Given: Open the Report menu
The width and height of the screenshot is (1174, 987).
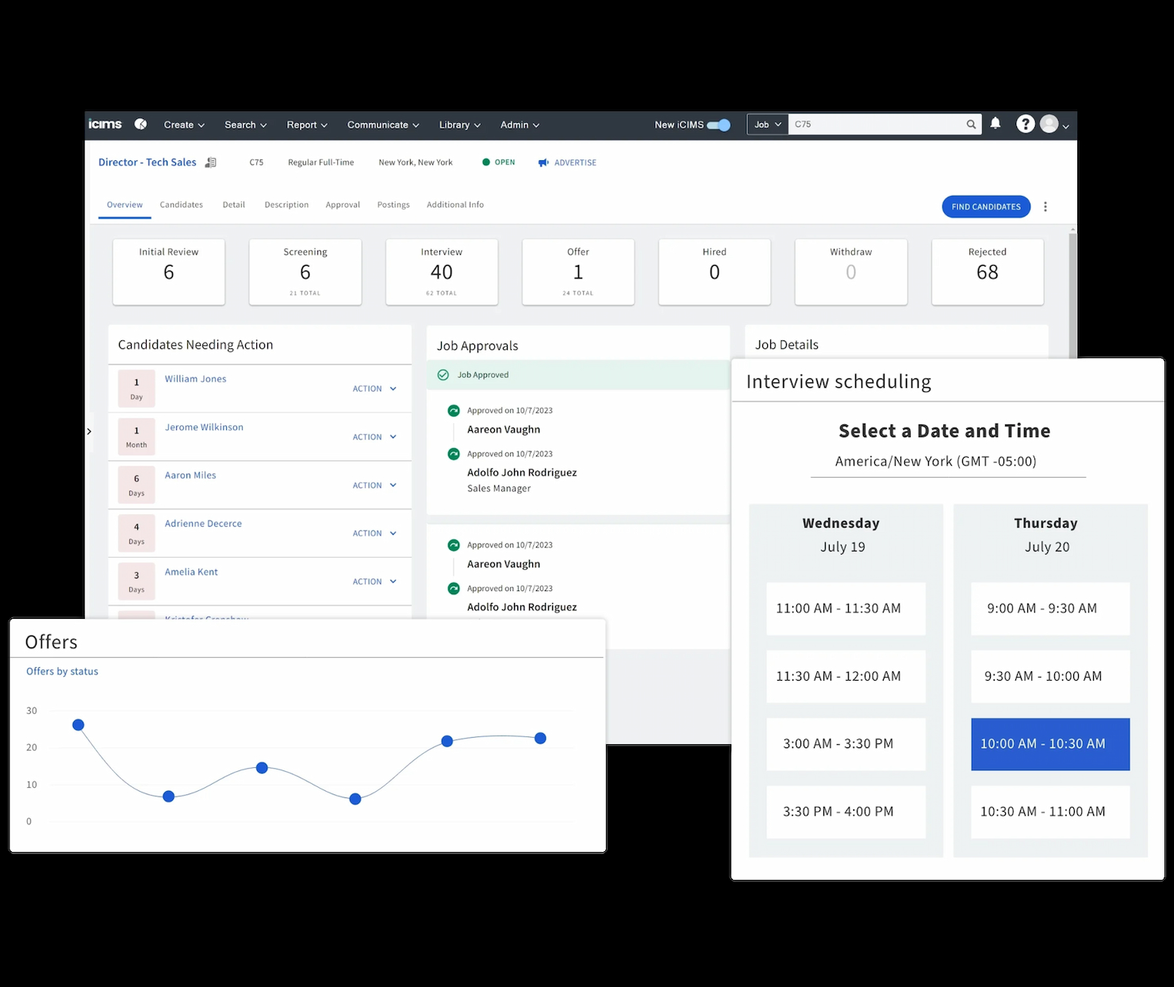Looking at the screenshot, I should coord(306,124).
